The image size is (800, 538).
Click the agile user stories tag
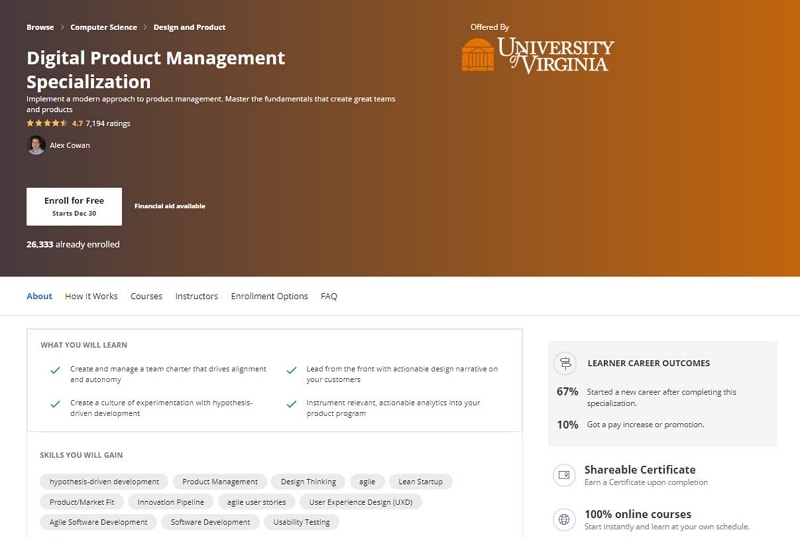pyautogui.click(x=256, y=502)
